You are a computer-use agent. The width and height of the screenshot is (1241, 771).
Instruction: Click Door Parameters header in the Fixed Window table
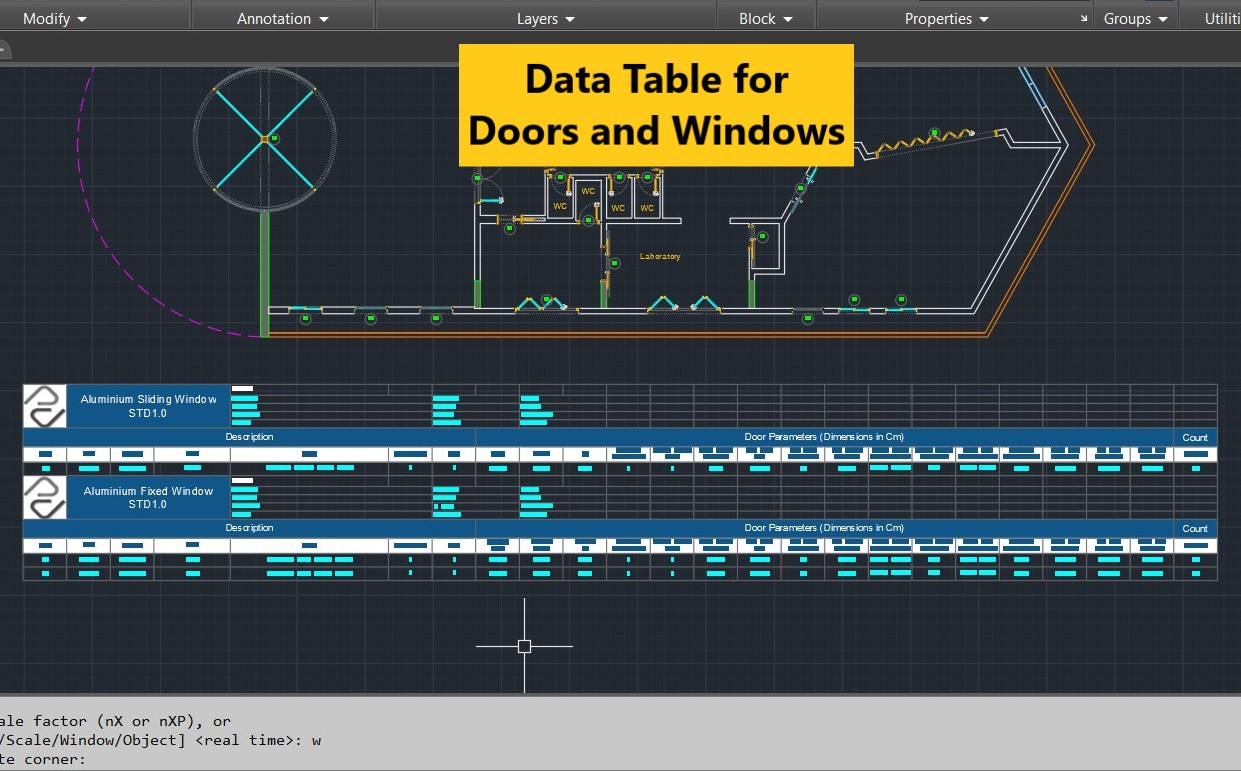tap(824, 528)
